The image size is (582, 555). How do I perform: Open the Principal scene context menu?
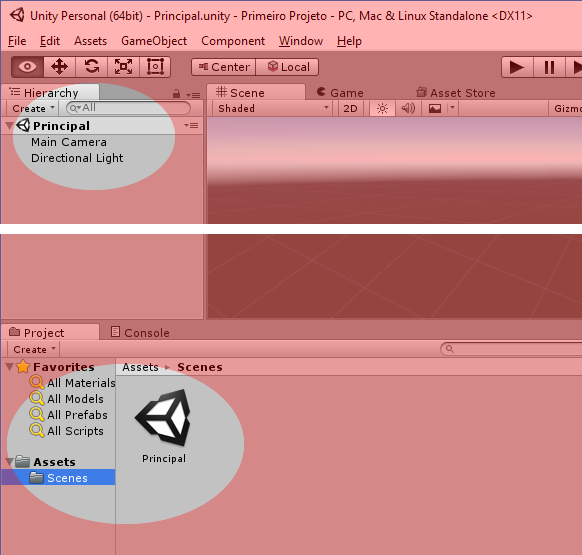[192, 125]
